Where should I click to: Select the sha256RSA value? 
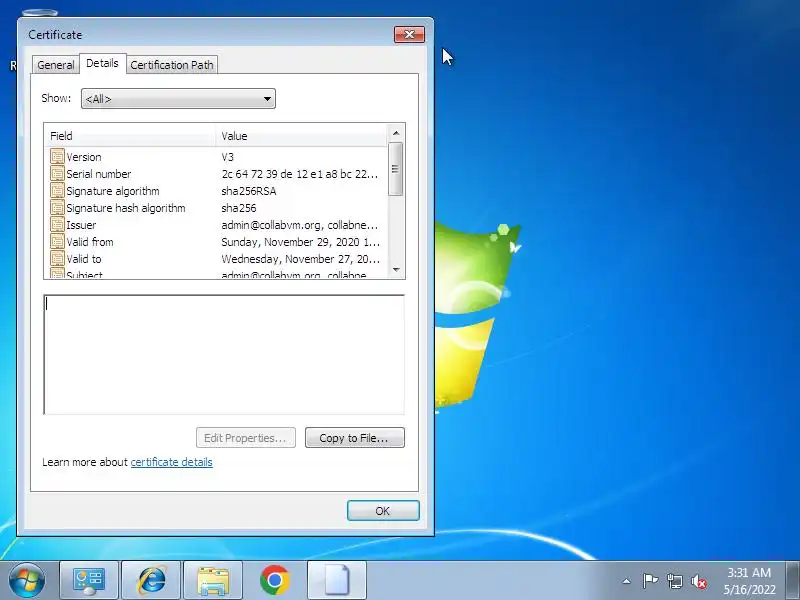[x=248, y=191]
